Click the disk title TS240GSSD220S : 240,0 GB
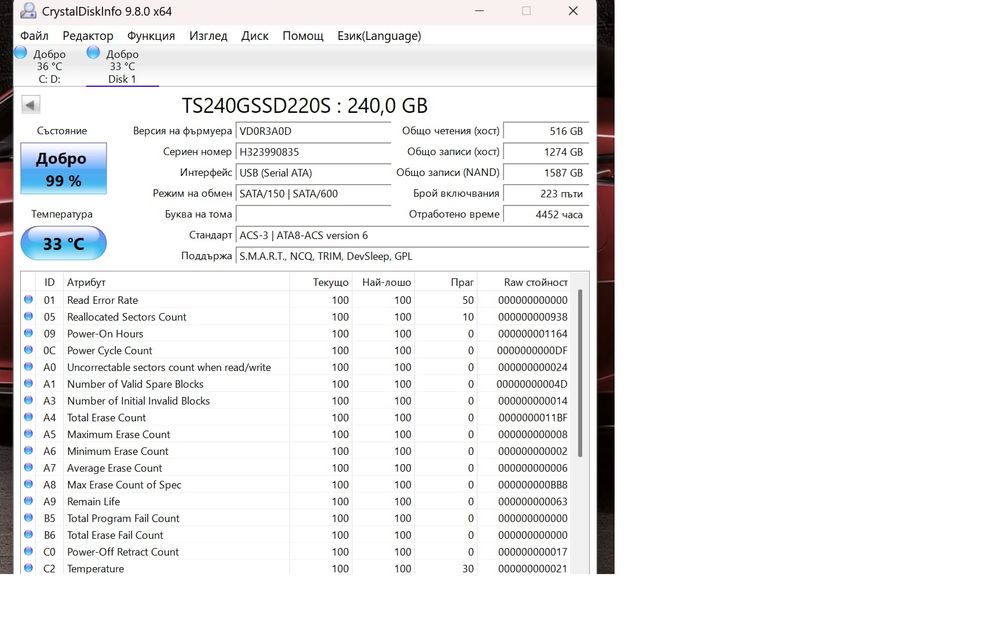 click(304, 105)
